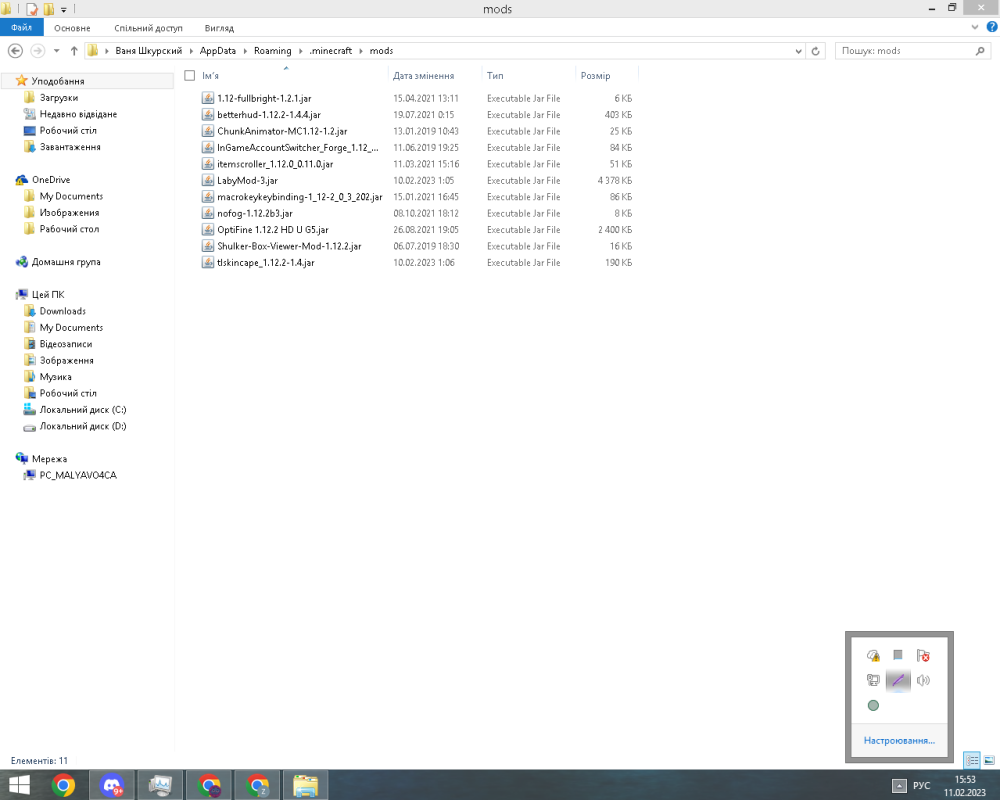Viewport: 1000px width, 800px height.
Task: Open Домашня група in sidebar
Action: coord(66,262)
